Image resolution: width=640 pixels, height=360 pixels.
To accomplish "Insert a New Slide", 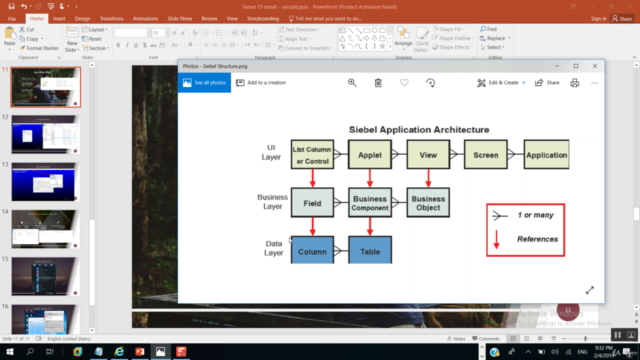I will coord(72,40).
